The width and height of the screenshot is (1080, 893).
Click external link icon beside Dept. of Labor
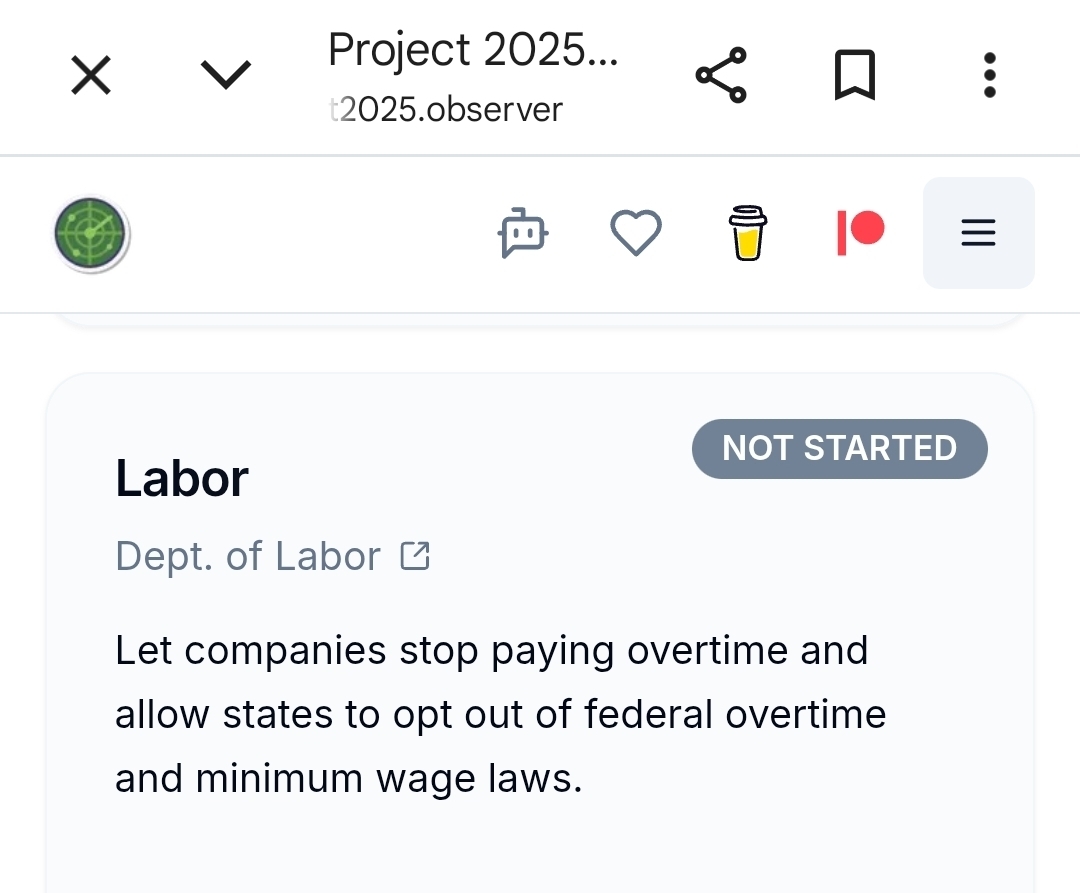tap(415, 556)
